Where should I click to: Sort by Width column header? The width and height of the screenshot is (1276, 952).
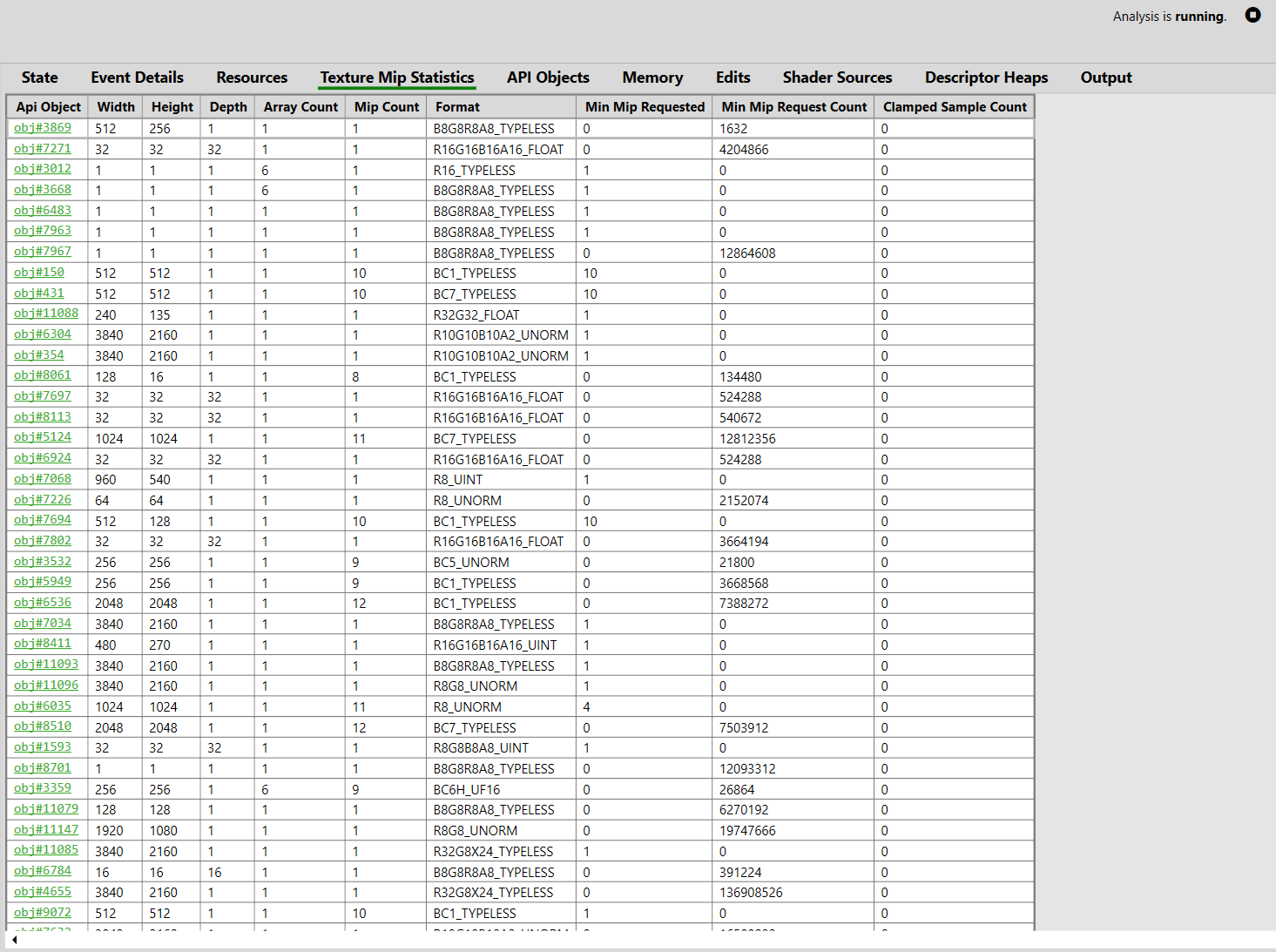116,107
